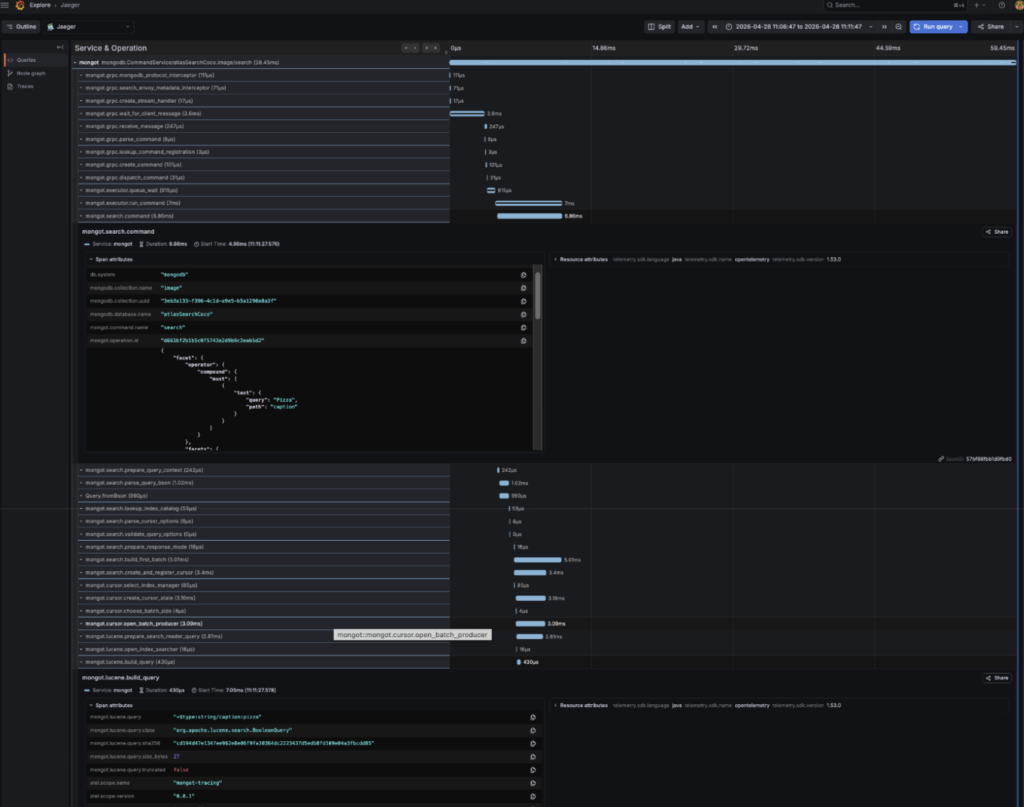Open the plus new-item menu in the top bar

(979, 5)
